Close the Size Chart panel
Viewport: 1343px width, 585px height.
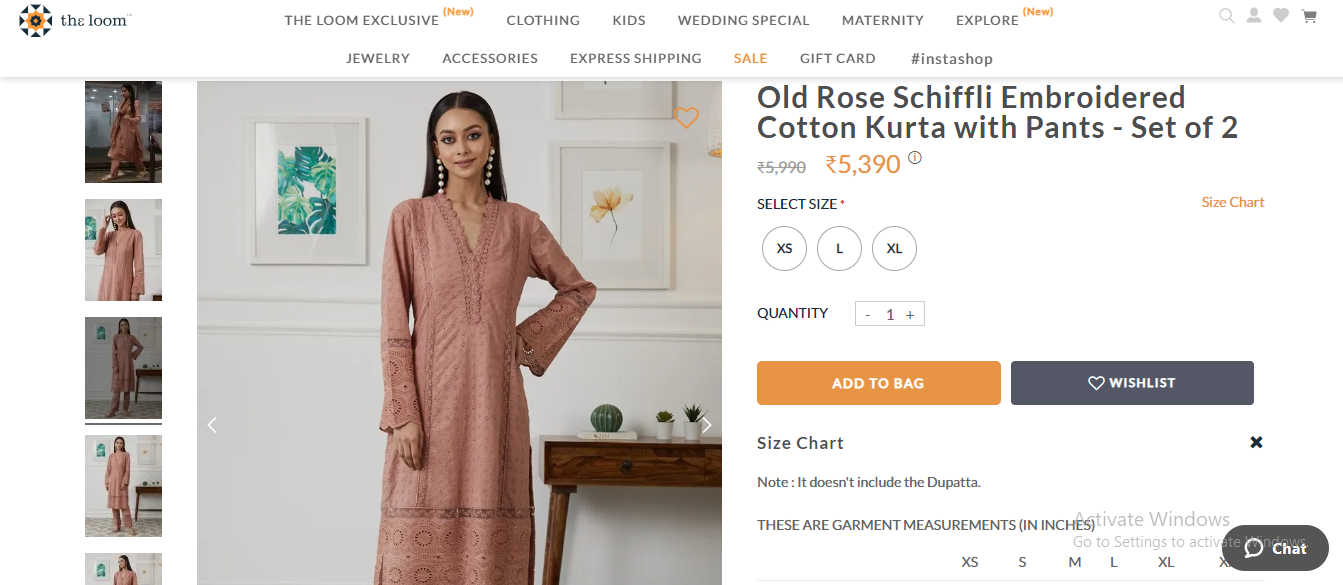pos(1256,442)
